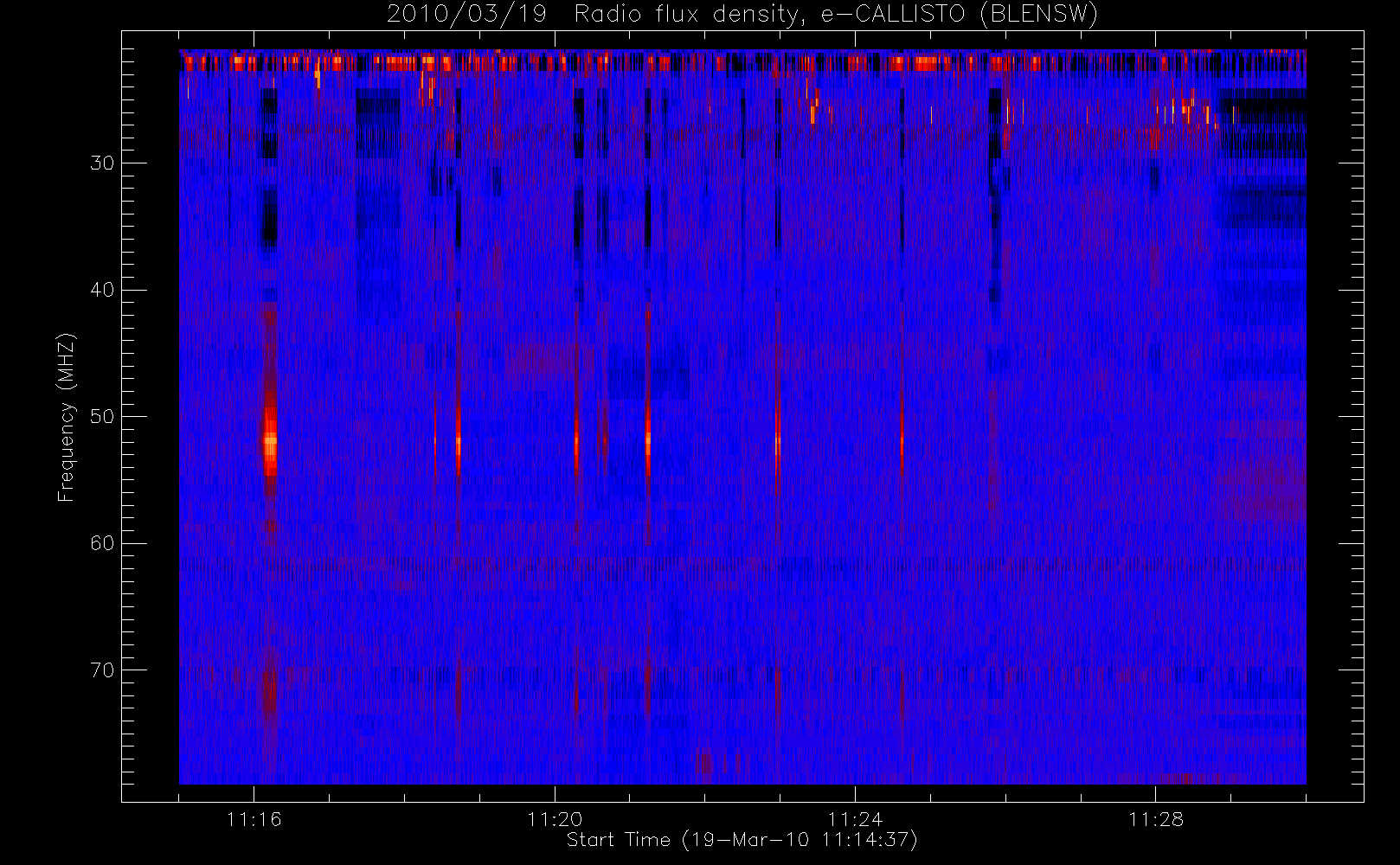The width and height of the screenshot is (1400, 865).
Task: Click the Frequency (MHZ) axis title
Action: click(66, 417)
